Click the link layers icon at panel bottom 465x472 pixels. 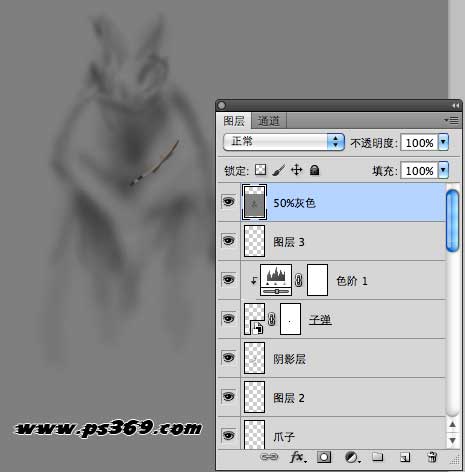[x=269, y=457]
